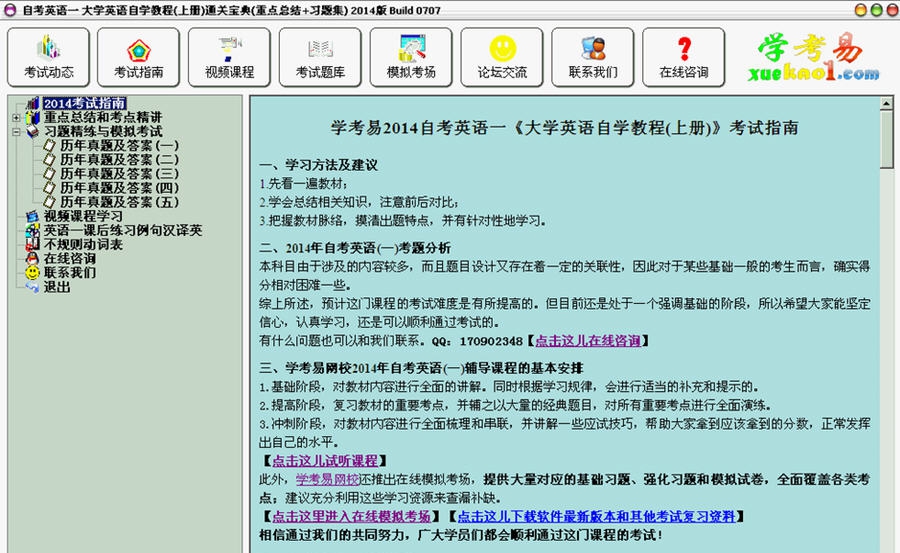Select 2014考试指南 tree node
This screenshot has width=900, height=553.
pyautogui.click(x=84, y=103)
